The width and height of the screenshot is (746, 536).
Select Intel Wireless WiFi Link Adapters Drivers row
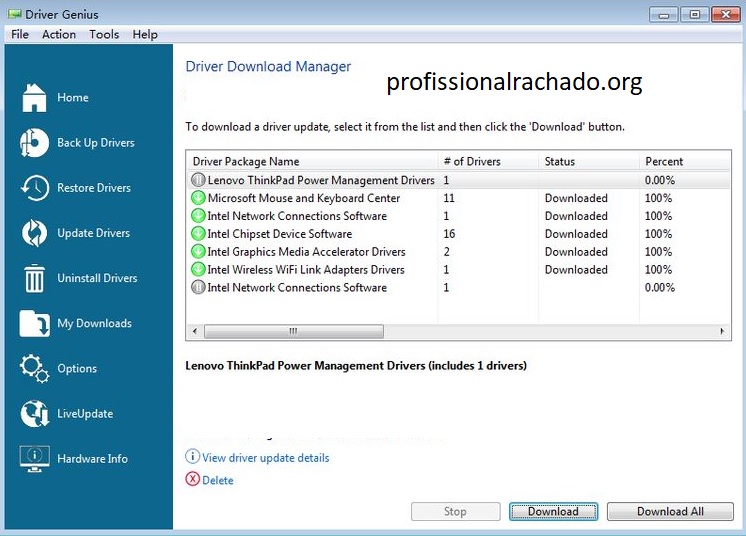[x=459, y=269]
